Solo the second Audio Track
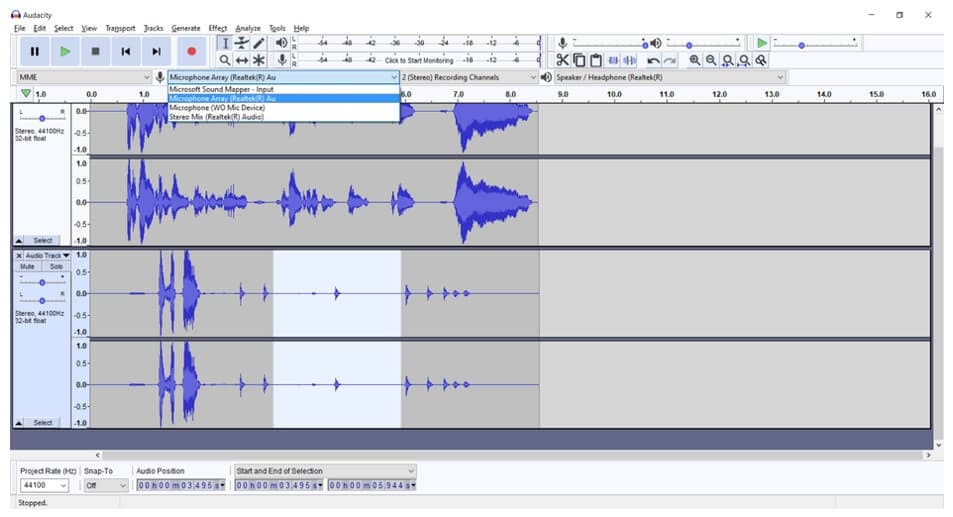Image resolution: width=953 pixels, height=517 pixels. pyautogui.click(x=56, y=267)
